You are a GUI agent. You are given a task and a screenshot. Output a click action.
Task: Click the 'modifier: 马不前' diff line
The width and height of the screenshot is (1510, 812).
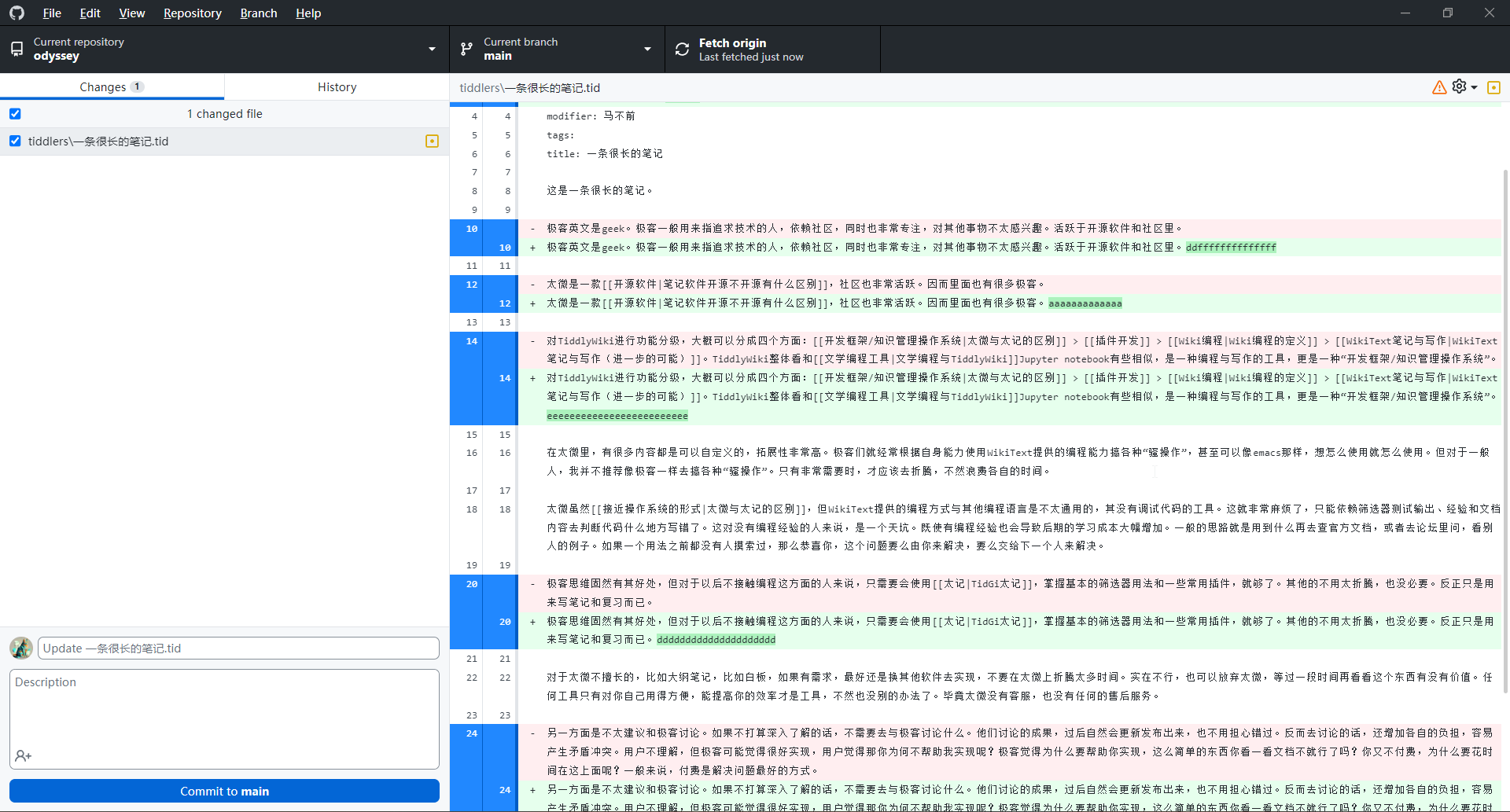pyautogui.click(x=591, y=116)
